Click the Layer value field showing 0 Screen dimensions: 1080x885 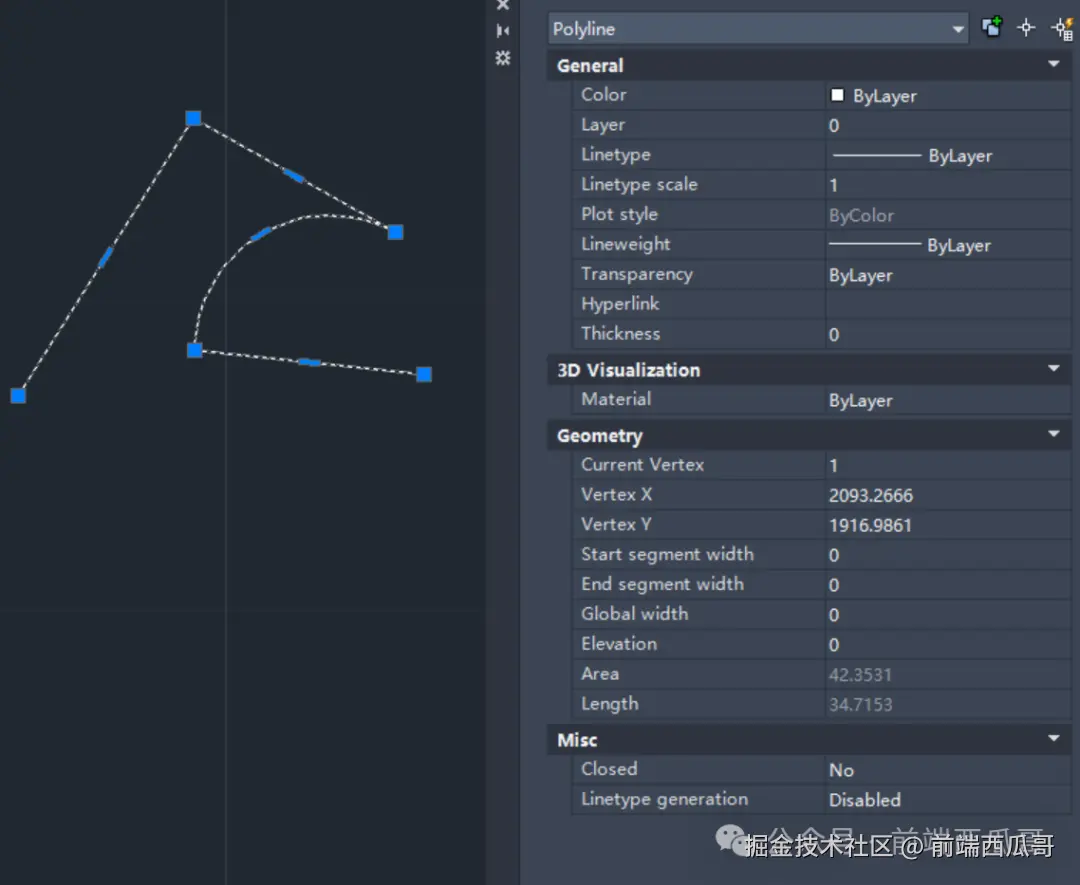[x=948, y=125]
